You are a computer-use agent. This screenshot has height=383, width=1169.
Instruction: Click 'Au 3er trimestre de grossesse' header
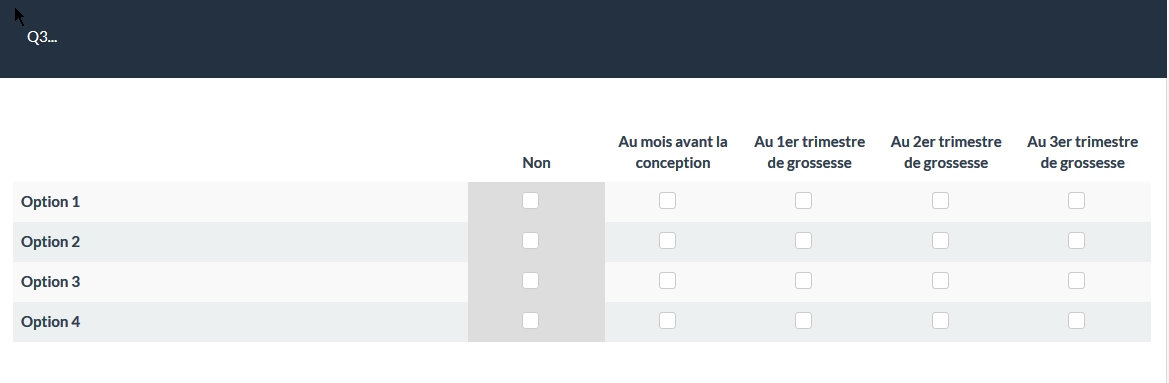click(1083, 152)
